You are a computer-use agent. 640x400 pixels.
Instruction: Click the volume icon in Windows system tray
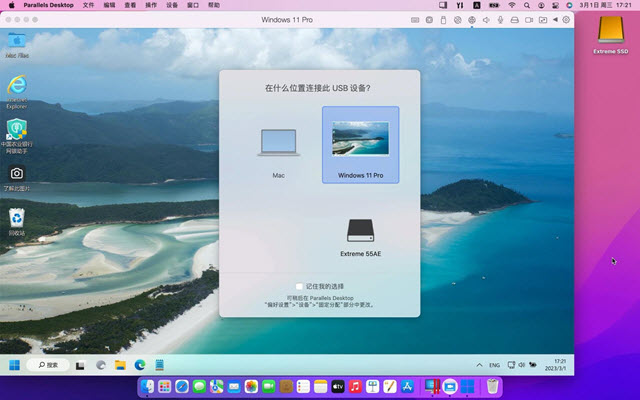pos(522,364)
